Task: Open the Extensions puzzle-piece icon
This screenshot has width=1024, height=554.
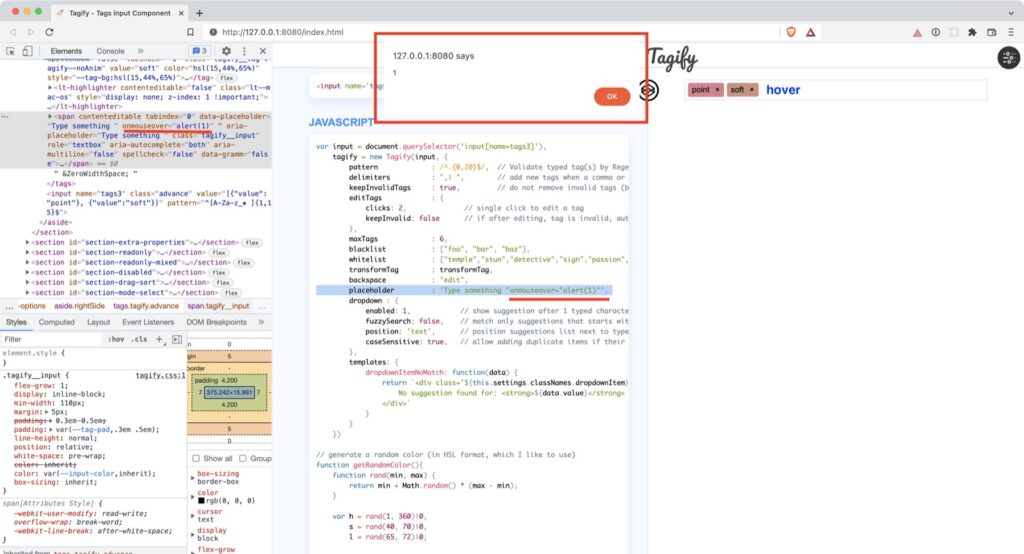Action: tap(972, 32)
